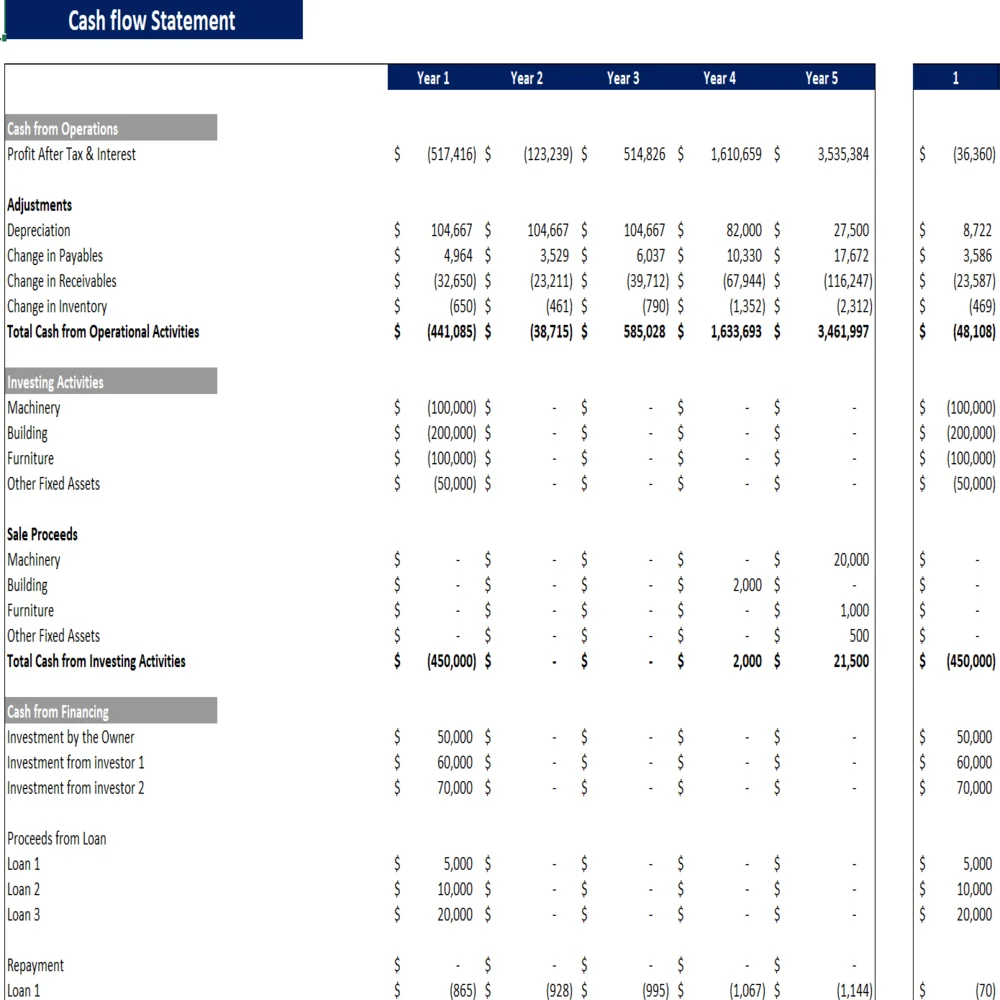Screen dimensions: 1000x1000
Task: Click the Cash from Operations section header
Action: click(62, 128)
